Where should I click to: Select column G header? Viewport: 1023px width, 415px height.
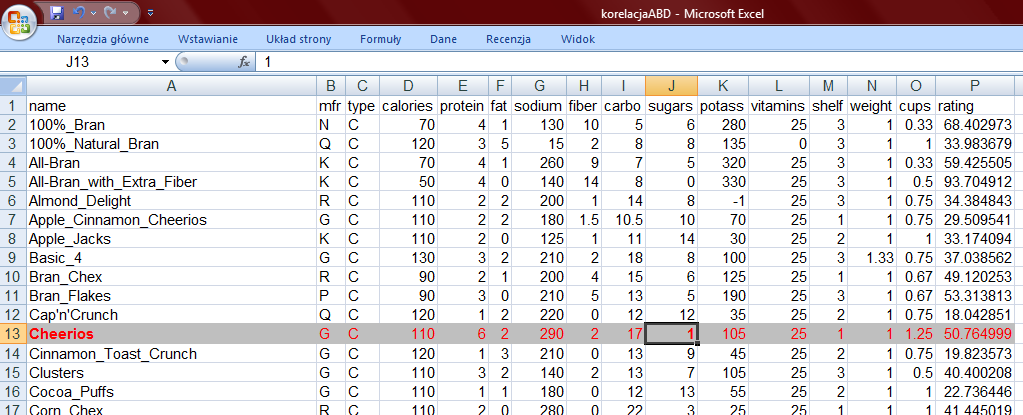(x=539, y=86)
